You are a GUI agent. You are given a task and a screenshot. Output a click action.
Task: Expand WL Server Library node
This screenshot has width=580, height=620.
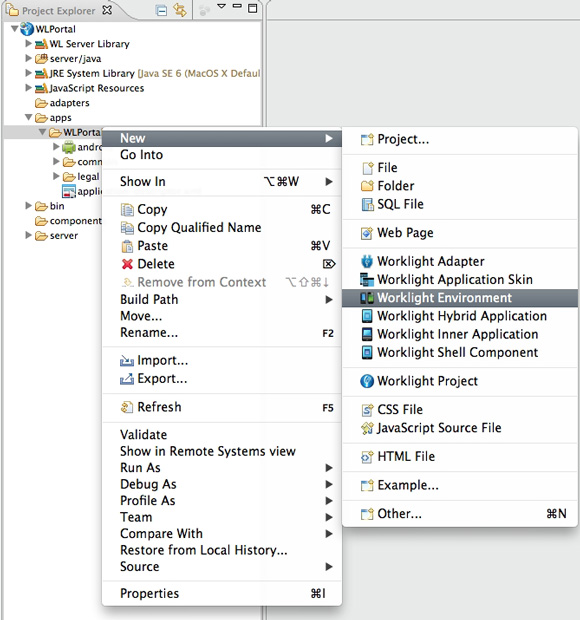(28, 43)
